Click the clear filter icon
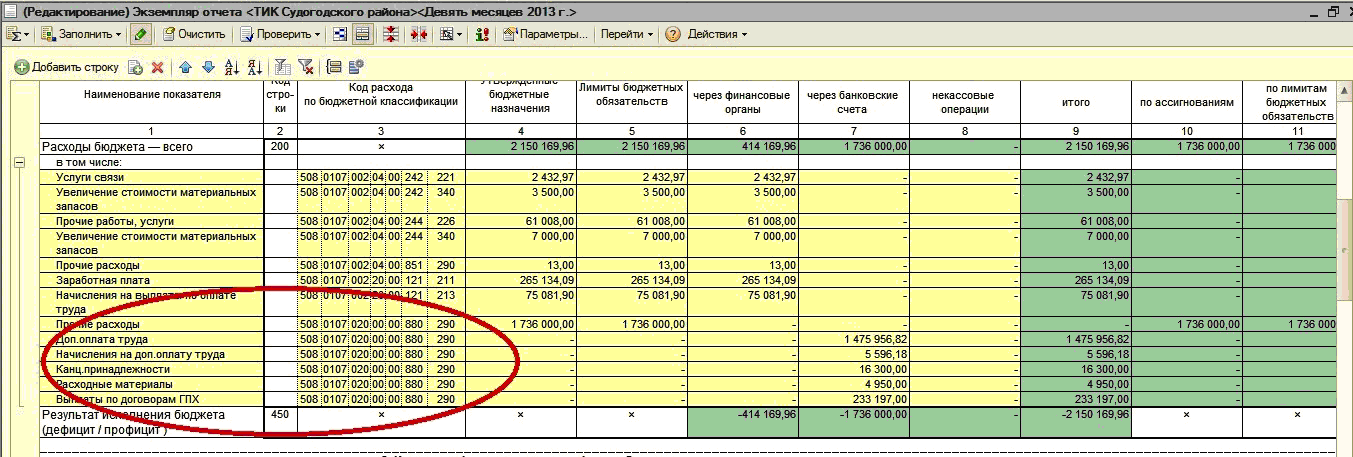This screenshot has height=457, width=1353. (x=305, y=67)
